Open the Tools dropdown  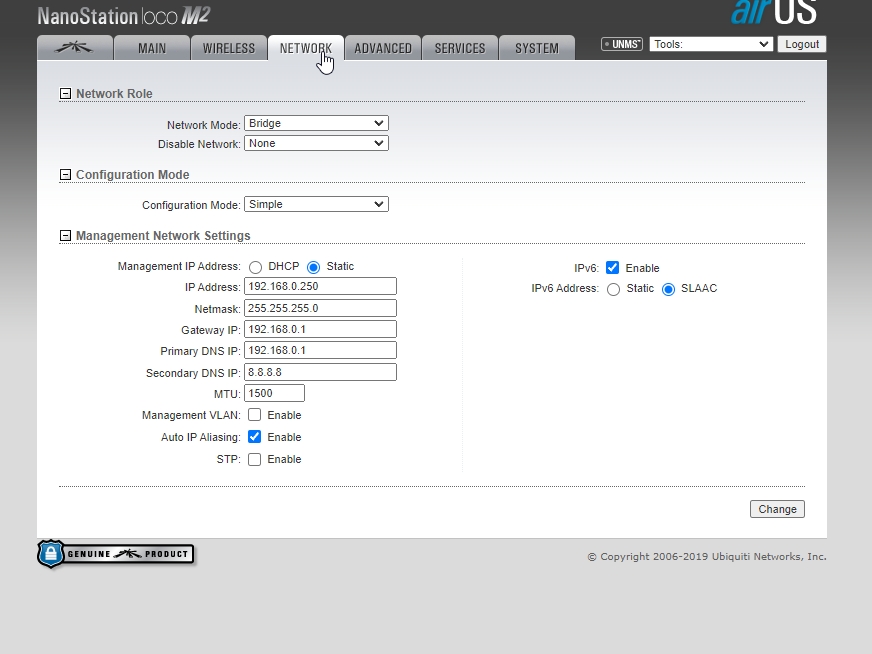tap(711, 44)
